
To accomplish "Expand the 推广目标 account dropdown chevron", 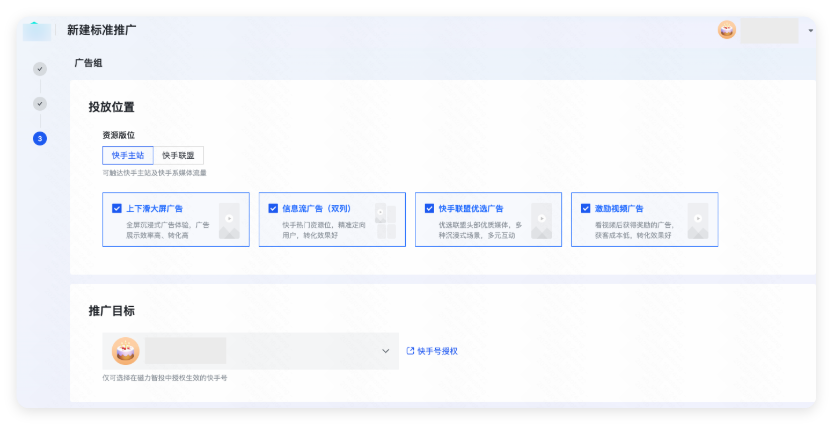I will click(385, 351).
